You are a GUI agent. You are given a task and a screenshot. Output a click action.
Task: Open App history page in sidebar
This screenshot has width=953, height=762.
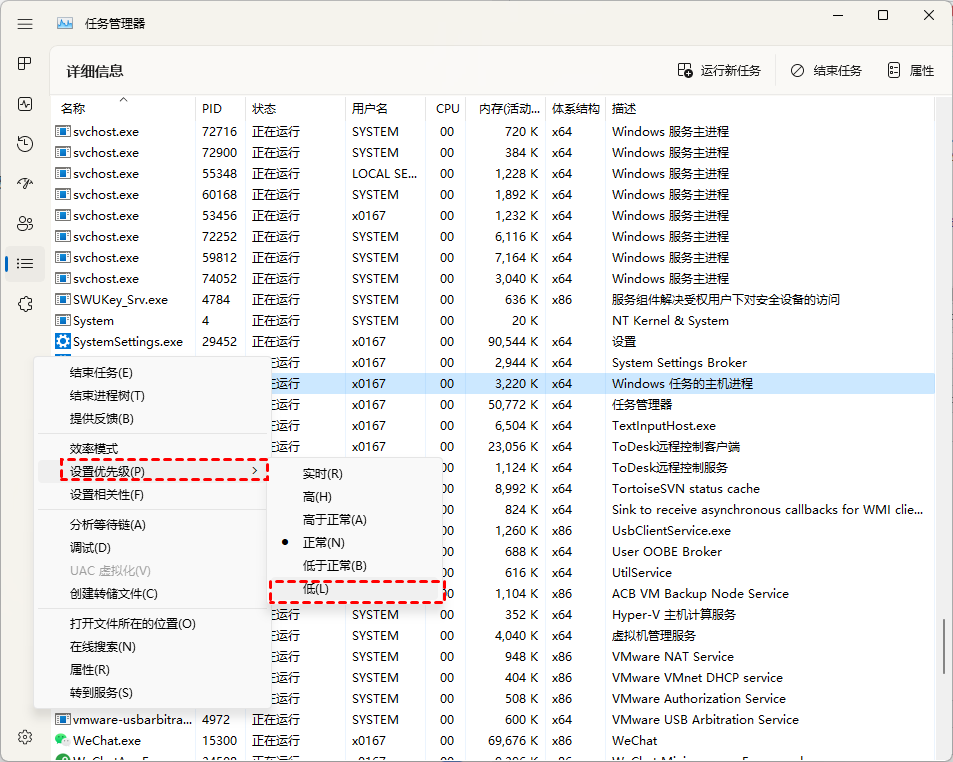coord(25,144)
